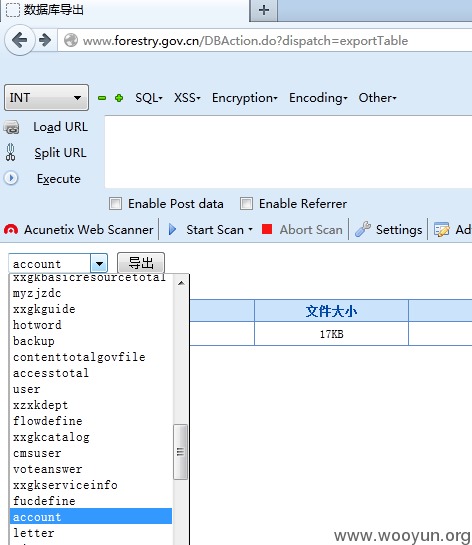Click the dropdown list scrollbar thumb
Viewport: 472px width, 545px height.
(x=180, y=452)
